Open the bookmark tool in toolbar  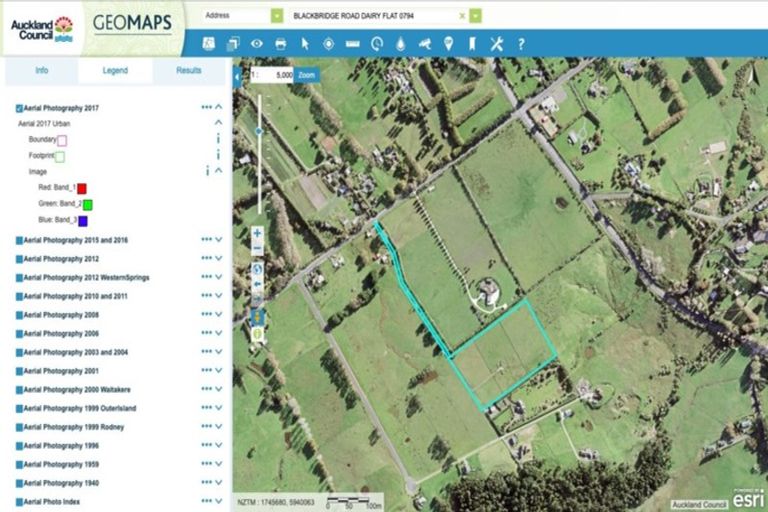pos(472,44)
